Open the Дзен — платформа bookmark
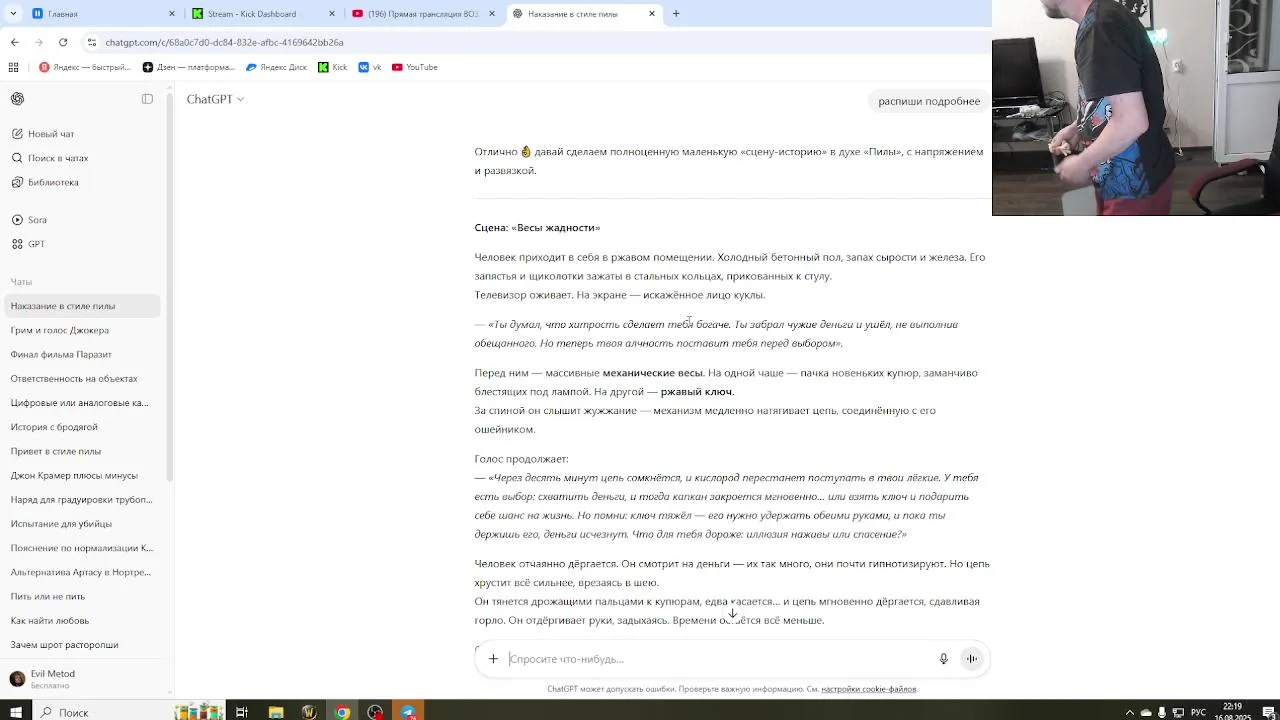This screenshot has width=1280, height=720. point(189,67)
